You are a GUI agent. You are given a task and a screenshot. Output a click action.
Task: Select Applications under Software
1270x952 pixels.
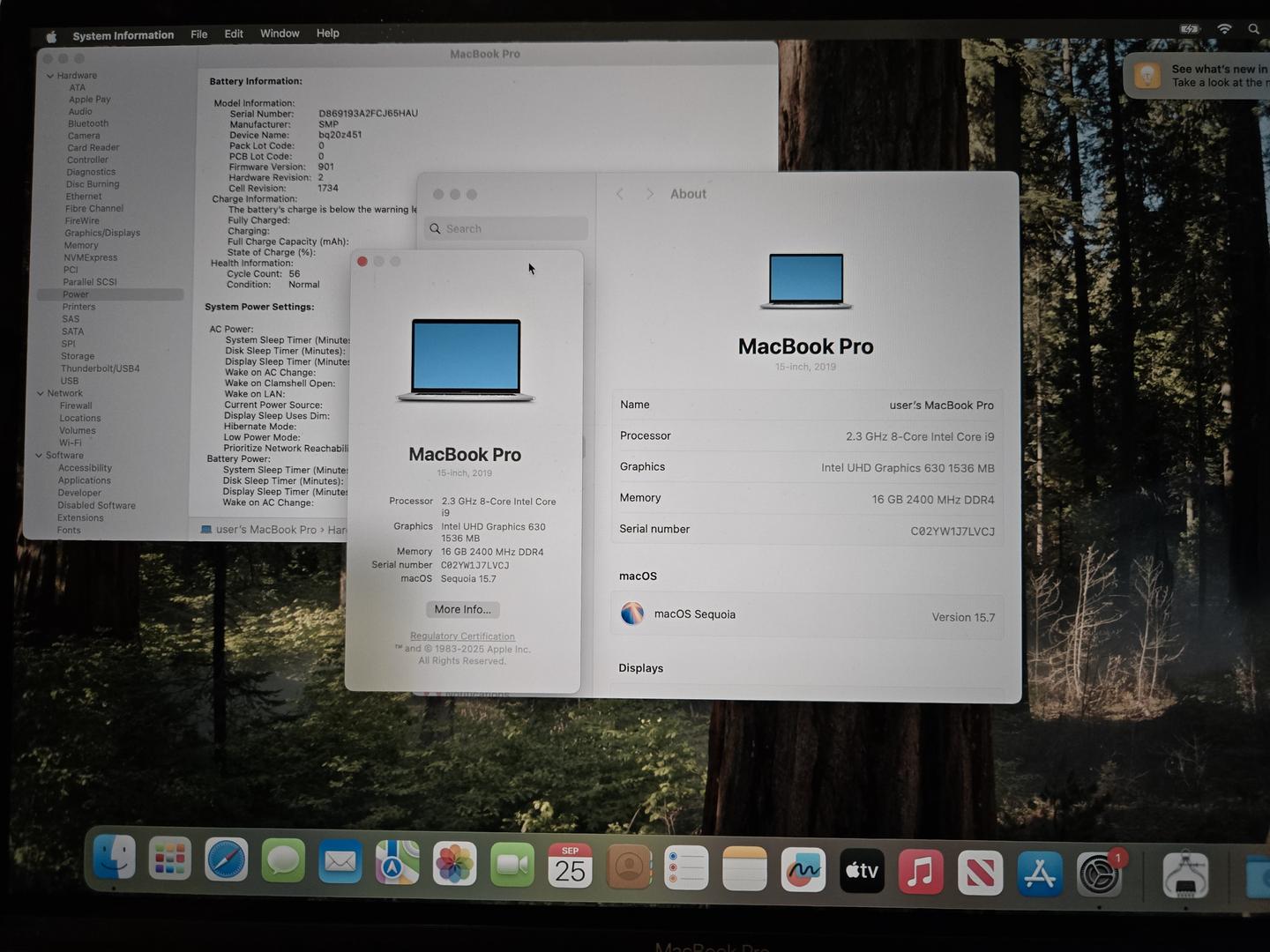(x=85, y=480)
